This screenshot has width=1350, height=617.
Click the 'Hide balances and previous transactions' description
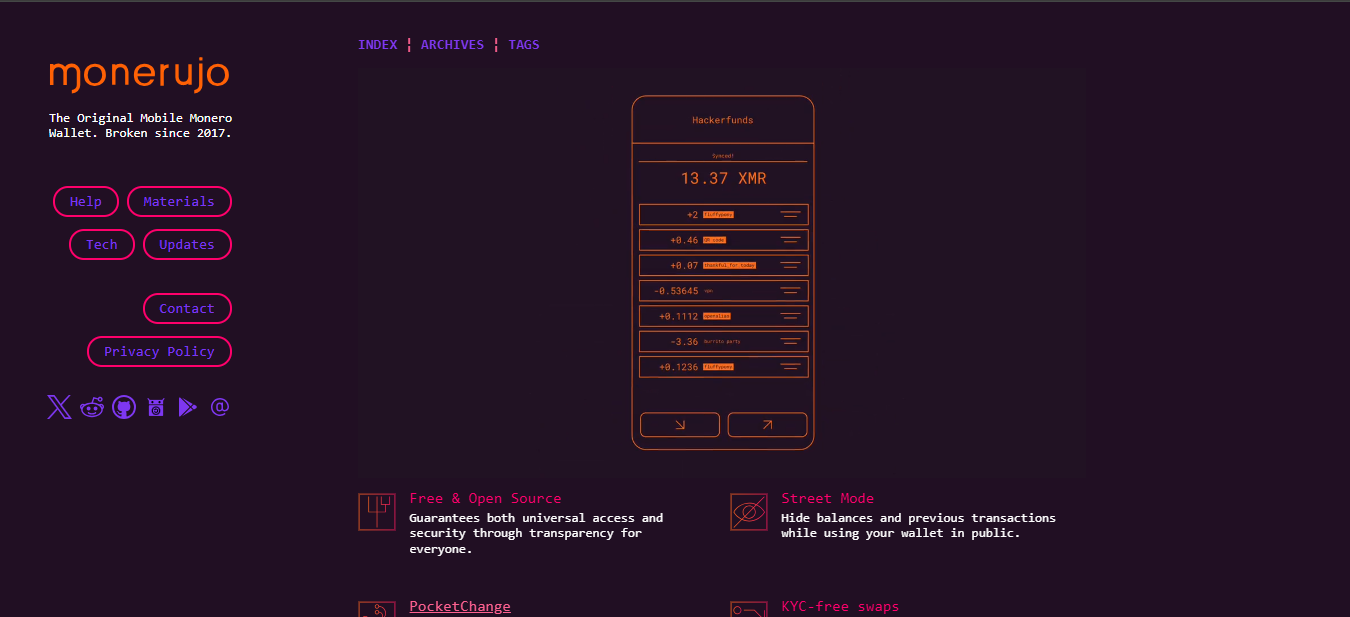click(918, 526)
